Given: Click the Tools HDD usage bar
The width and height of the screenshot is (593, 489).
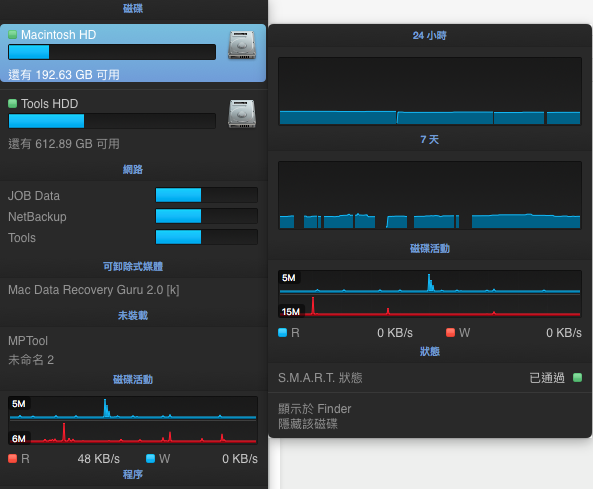Looking at the screenshot, I should [112, 121].
